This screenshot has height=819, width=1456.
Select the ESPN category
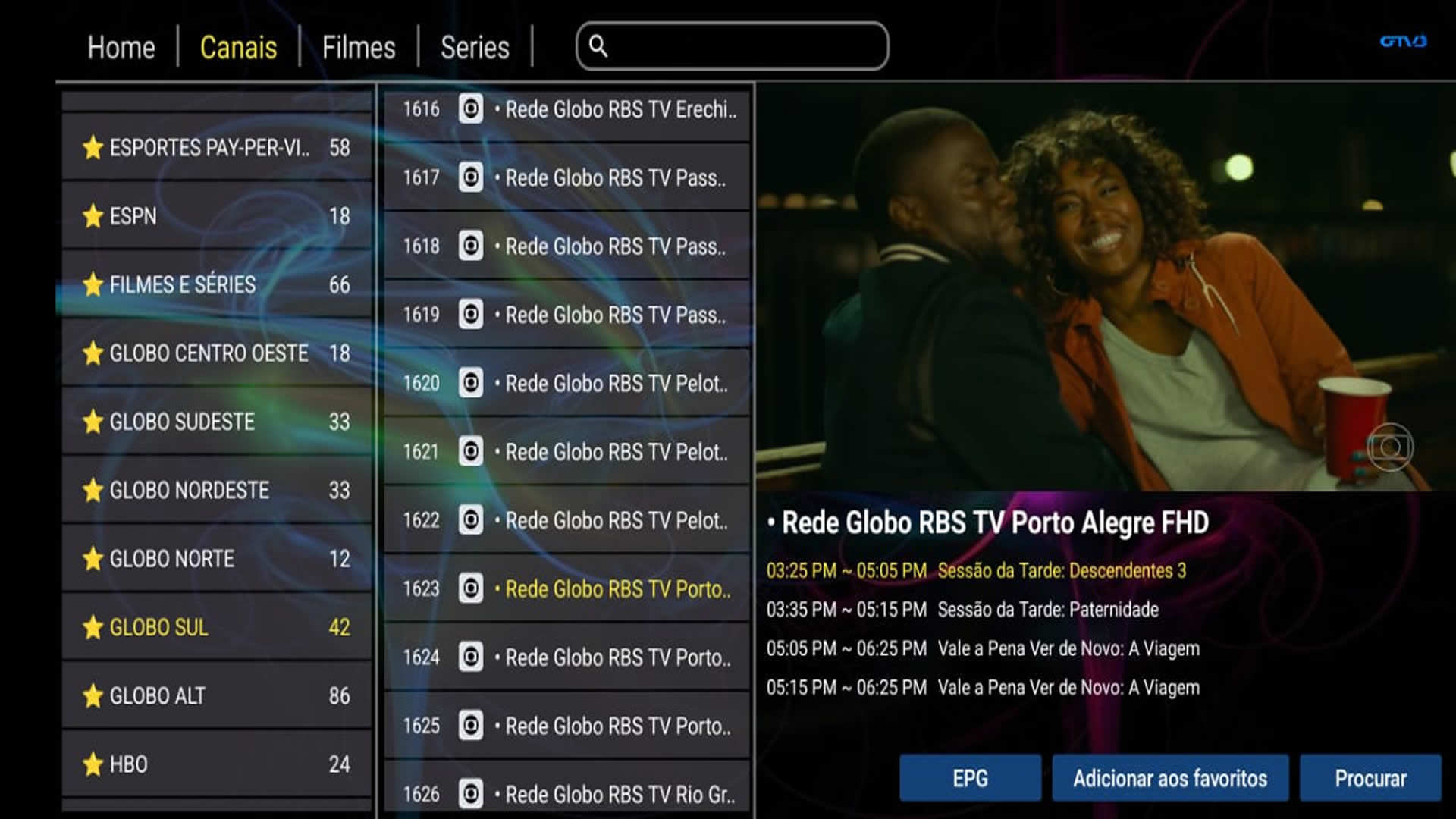[217, 216]
